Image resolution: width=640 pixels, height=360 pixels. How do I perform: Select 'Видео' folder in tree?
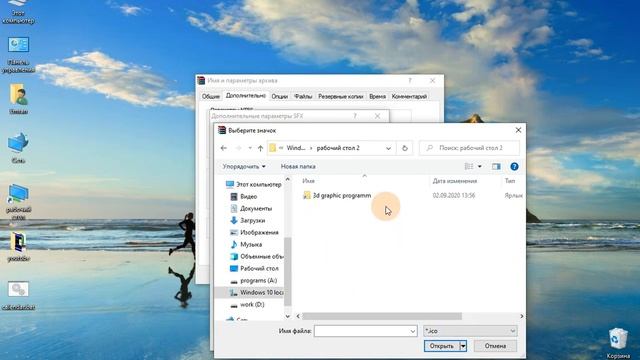point(244,196)
